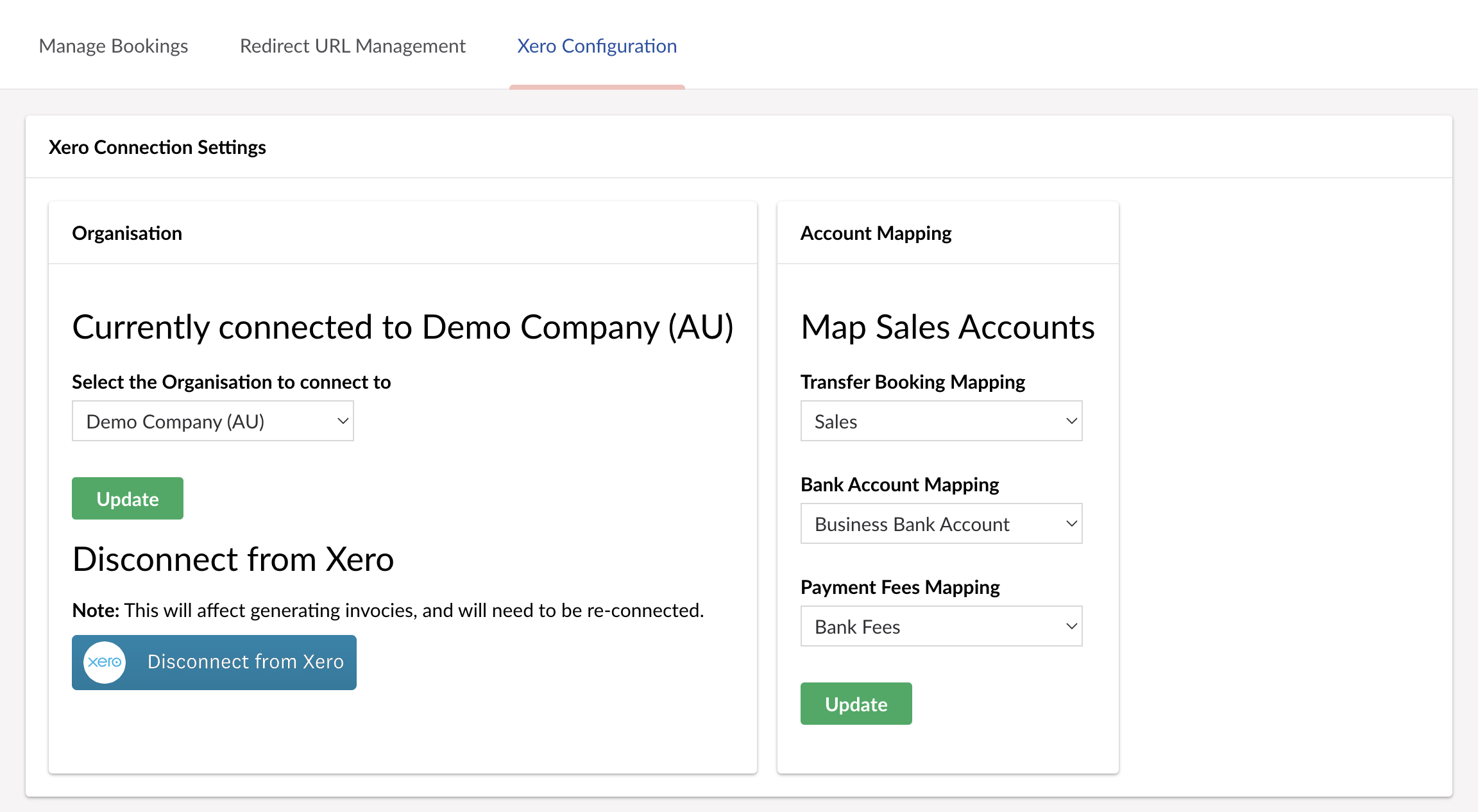Click the 'Currently connected to Demo Company' heading
The image size is (1478, 812).
click(402, 327)
